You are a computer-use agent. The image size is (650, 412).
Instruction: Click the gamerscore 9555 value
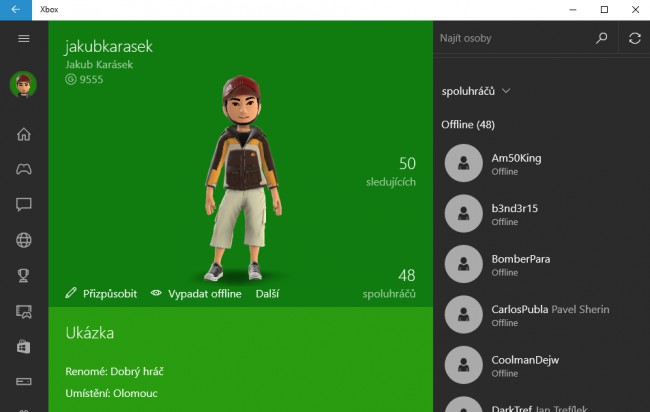pos(91,79)
